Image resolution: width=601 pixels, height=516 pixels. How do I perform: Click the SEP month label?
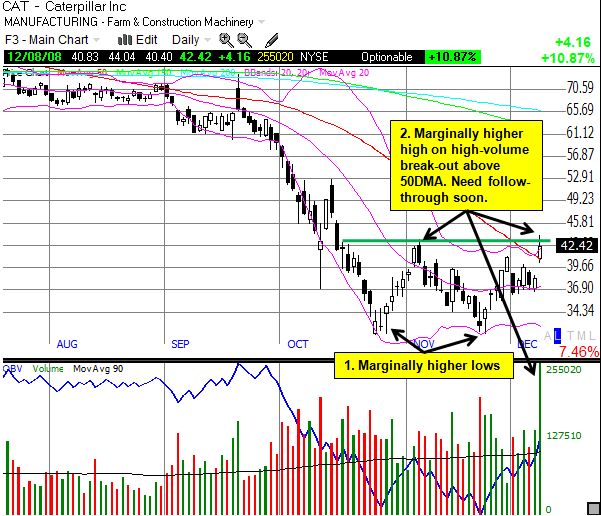click(180, 344)
